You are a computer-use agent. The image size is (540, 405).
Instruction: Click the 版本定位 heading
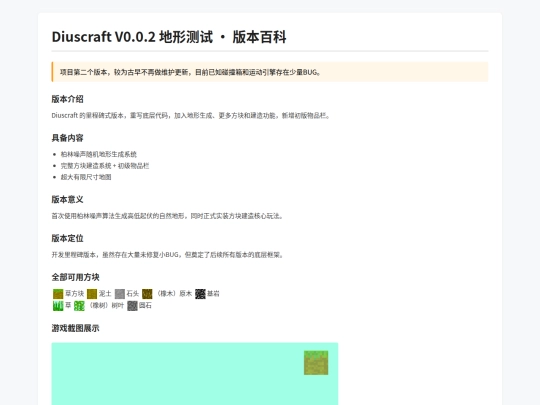point(68,238)
